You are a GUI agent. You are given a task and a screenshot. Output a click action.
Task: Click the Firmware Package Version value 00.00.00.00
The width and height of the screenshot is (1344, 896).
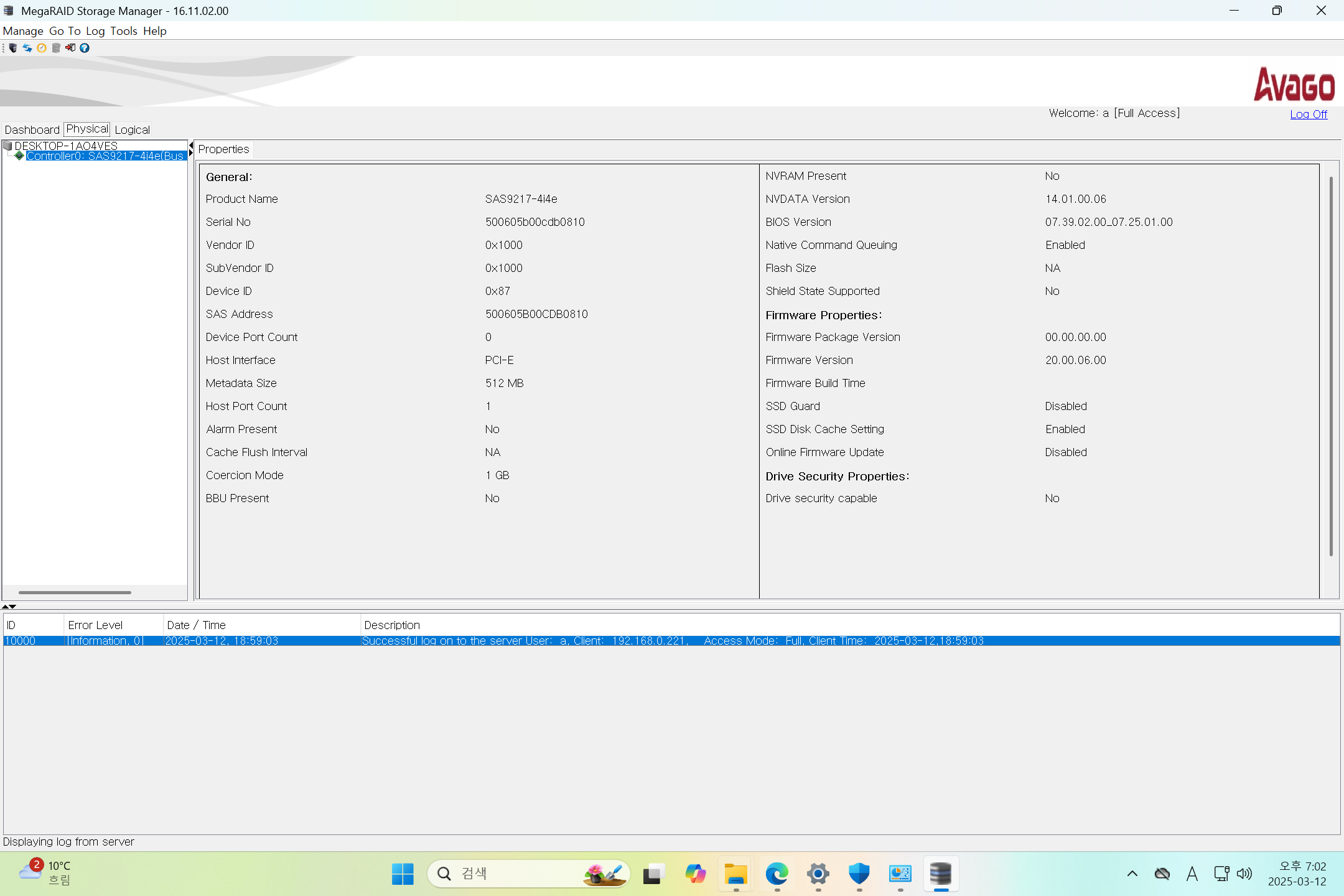1076,337
